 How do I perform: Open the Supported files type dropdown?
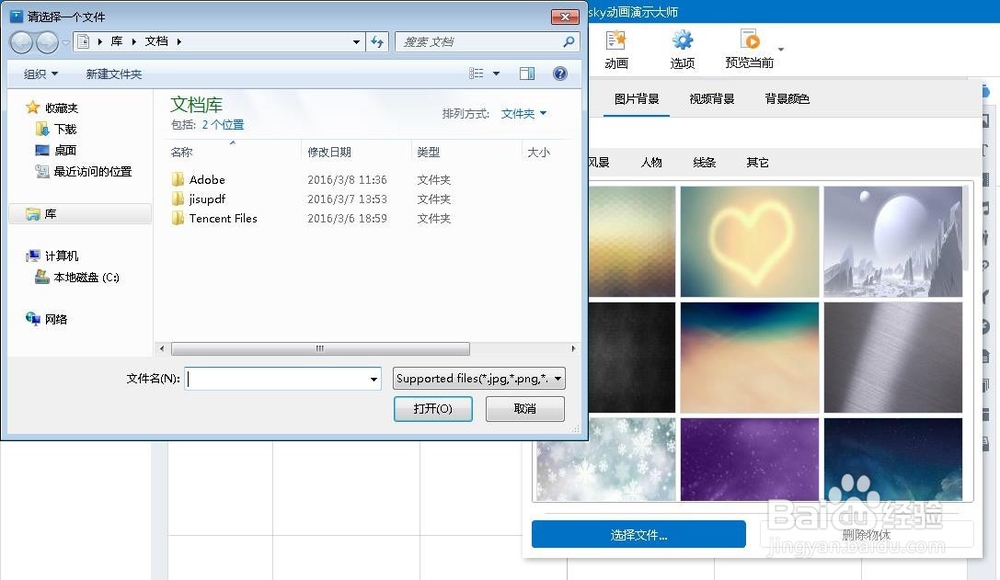tap(478, 379)
